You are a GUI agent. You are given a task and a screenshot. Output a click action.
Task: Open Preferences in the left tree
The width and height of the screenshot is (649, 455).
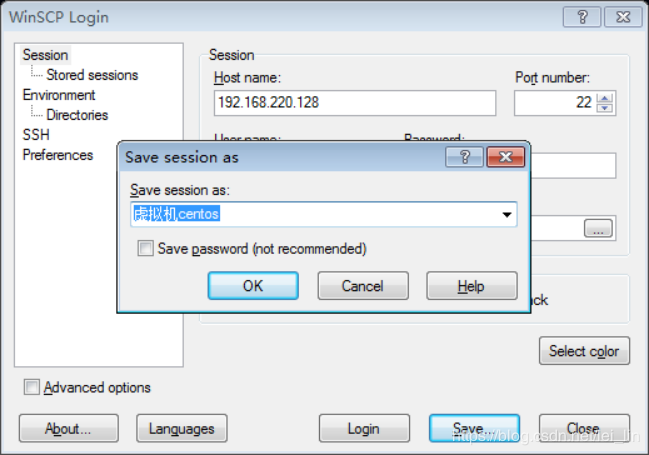[57, 155]
